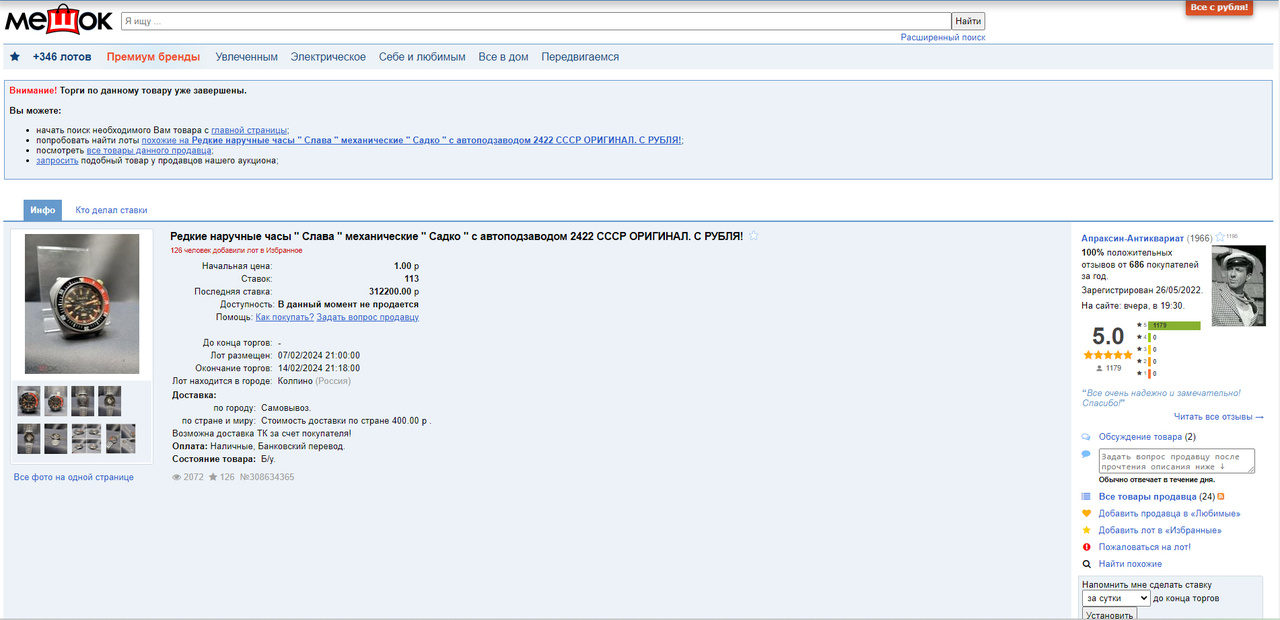Click the speech bubbles icon for Обсуждение товара
Viewport: 1280px width, 620px height.
(1087, 437)
